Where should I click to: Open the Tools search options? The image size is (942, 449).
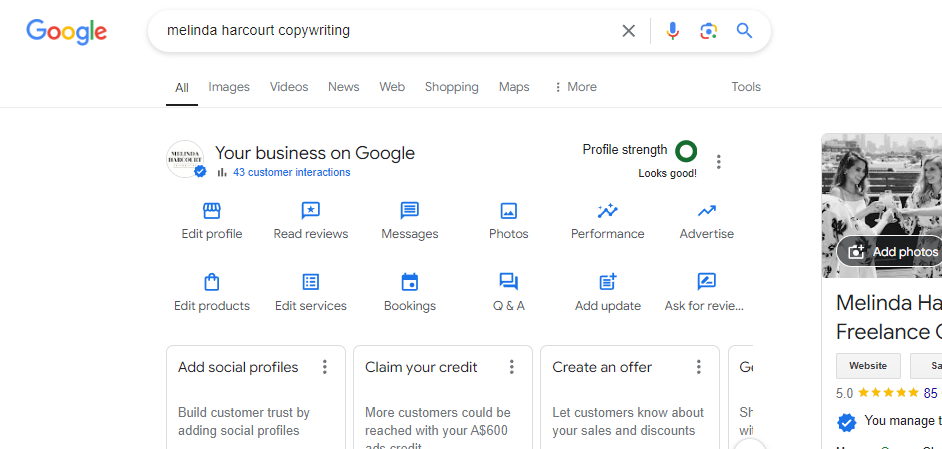click(x=746, y=87)
